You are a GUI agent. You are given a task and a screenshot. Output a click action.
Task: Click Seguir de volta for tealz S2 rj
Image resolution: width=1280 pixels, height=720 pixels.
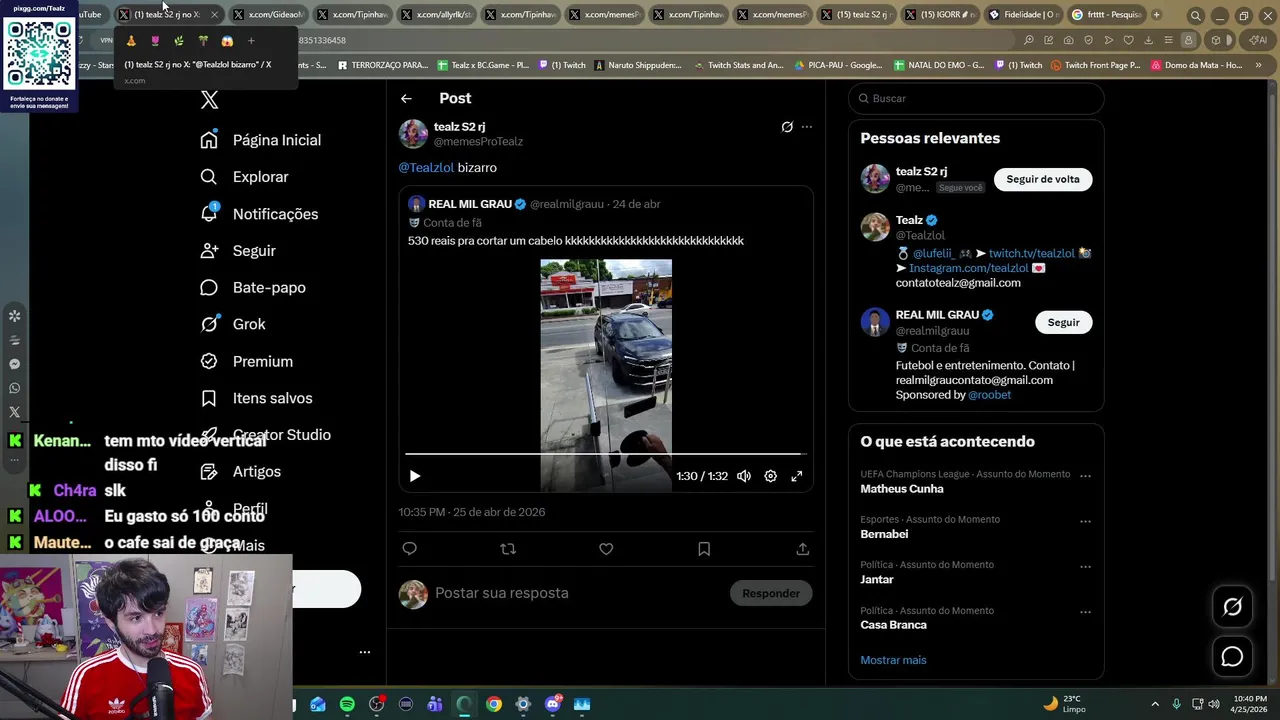coord(1043,179)
